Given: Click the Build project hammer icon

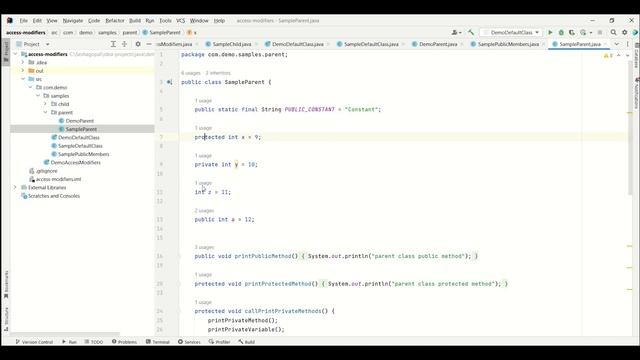Looking at the screenshot, I should pyautogui.click(x=471, y=32).
